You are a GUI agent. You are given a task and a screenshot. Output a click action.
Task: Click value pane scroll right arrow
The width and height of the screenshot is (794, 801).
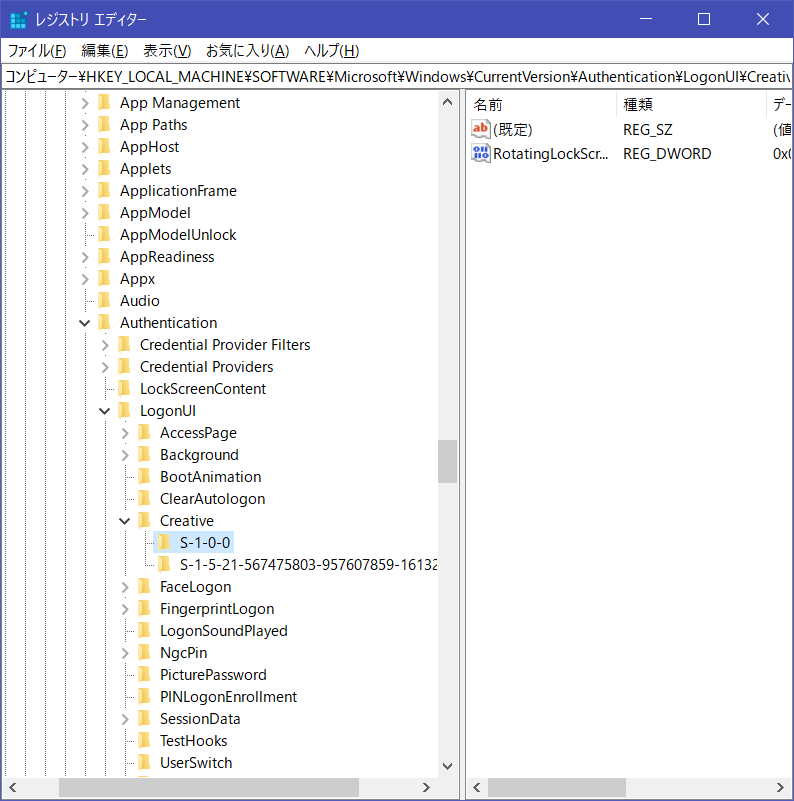pos(780,787)
